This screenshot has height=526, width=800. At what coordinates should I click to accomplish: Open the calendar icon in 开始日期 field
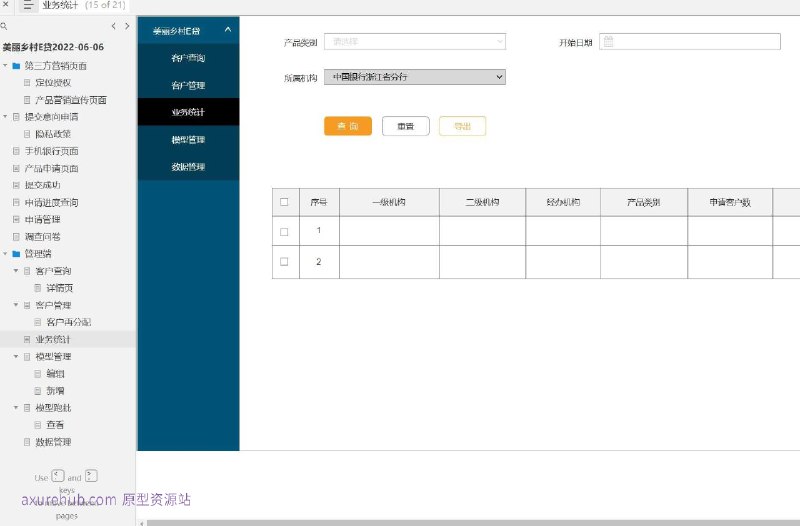608,42
